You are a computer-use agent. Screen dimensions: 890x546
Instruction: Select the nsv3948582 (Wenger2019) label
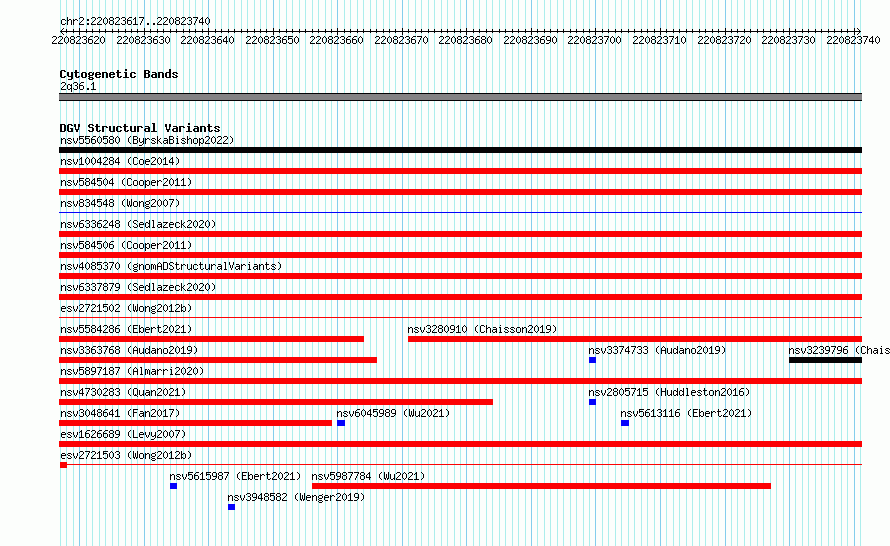296,497
